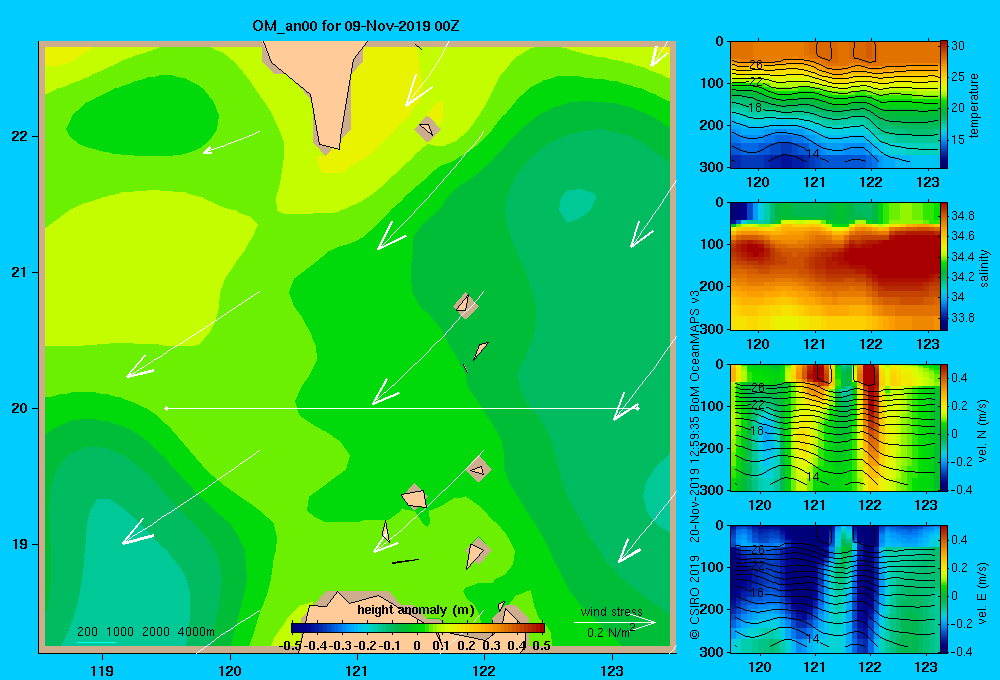
Task: Click the '34.8' tick on salinity scale
Action: coord(963,216)
